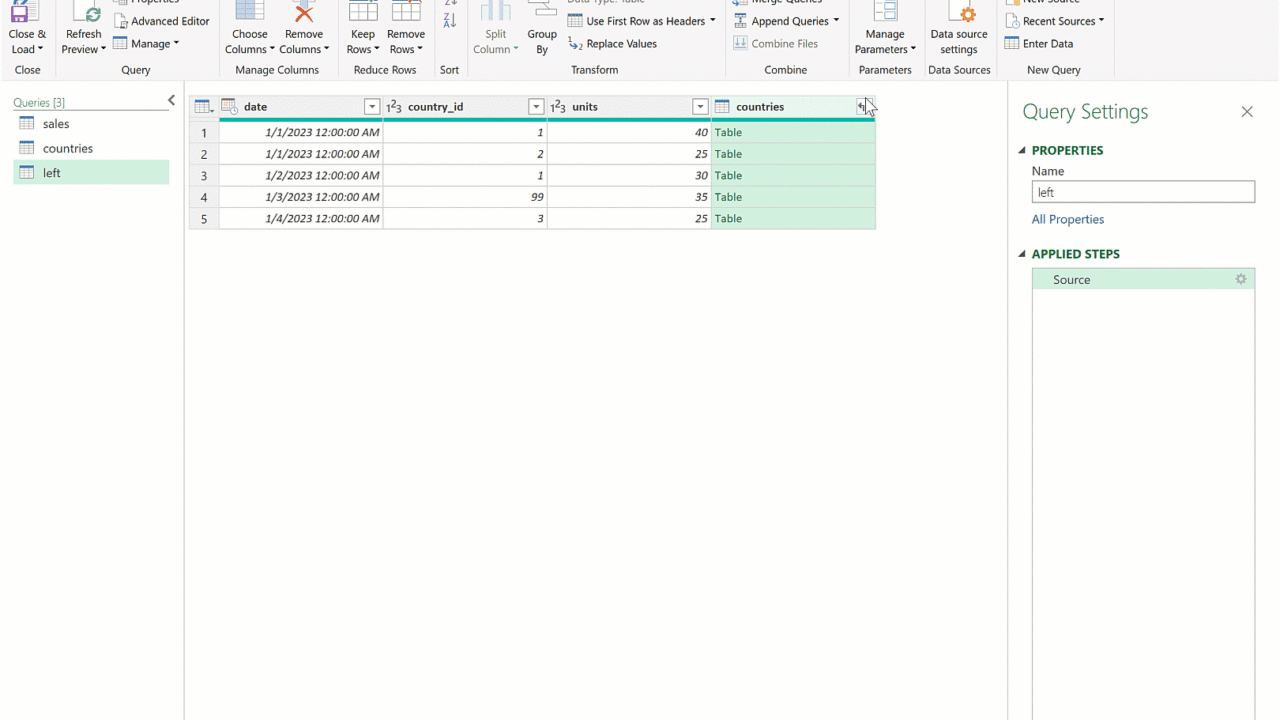The image size is (1280, 720).
Task: Open the units column filter dropdown
Action: pos(700,107)
